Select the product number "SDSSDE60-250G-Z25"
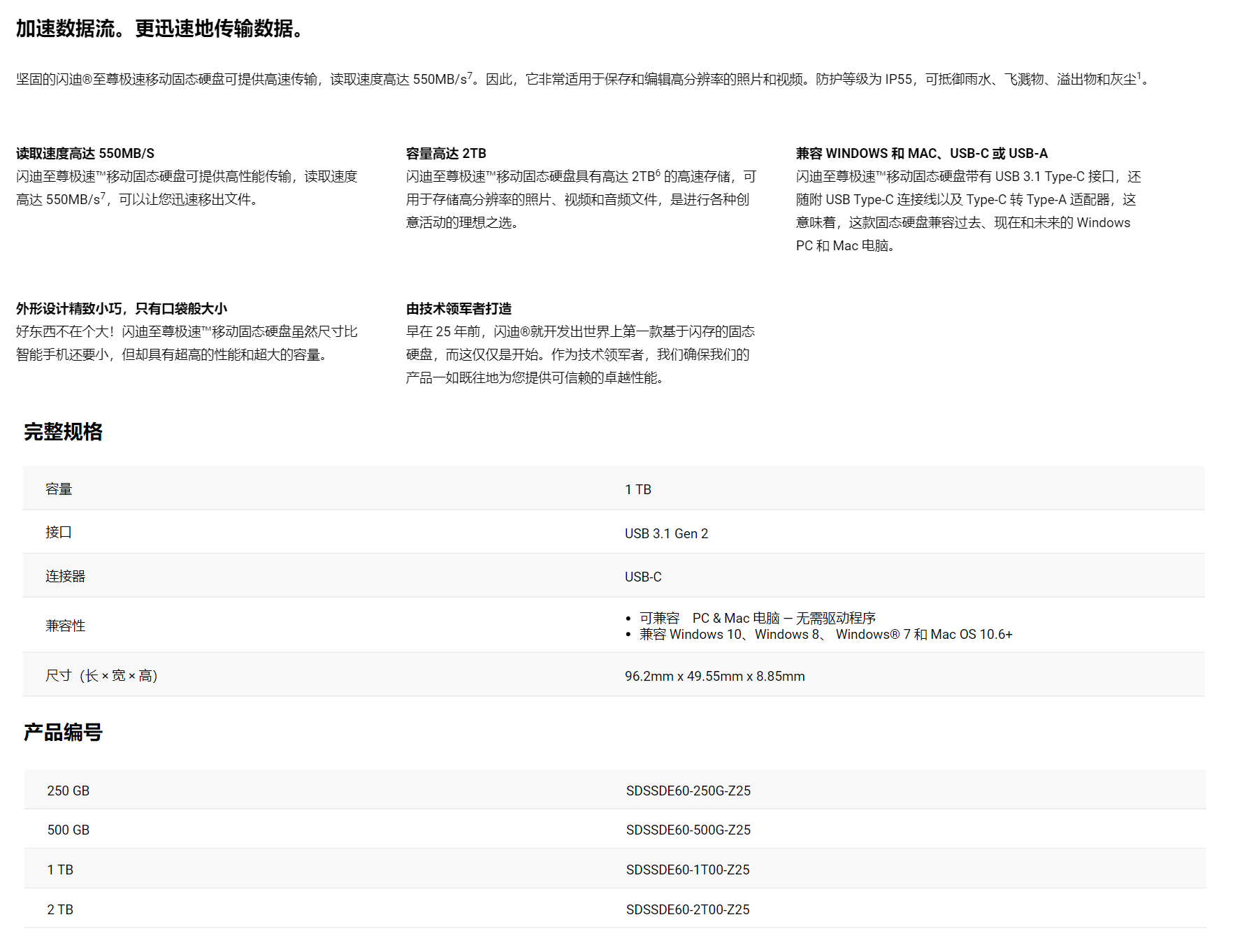 [688, 791]
